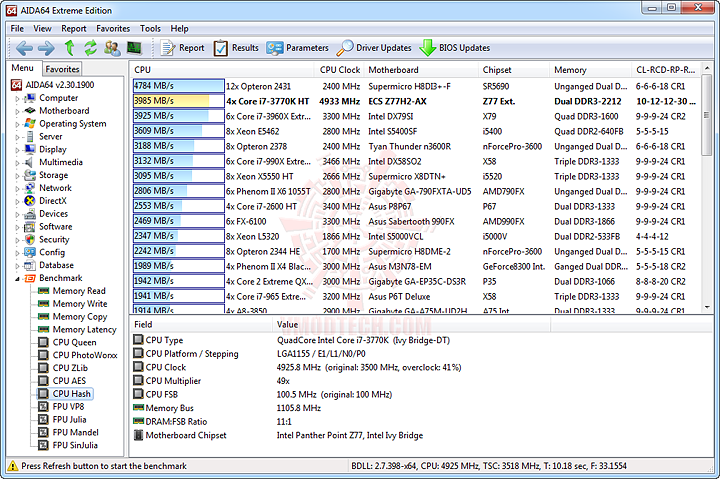The width and height of the screenshot is (720, 479).
Task: Click the results list scroll down arrow
Action: tap(707, 307)
